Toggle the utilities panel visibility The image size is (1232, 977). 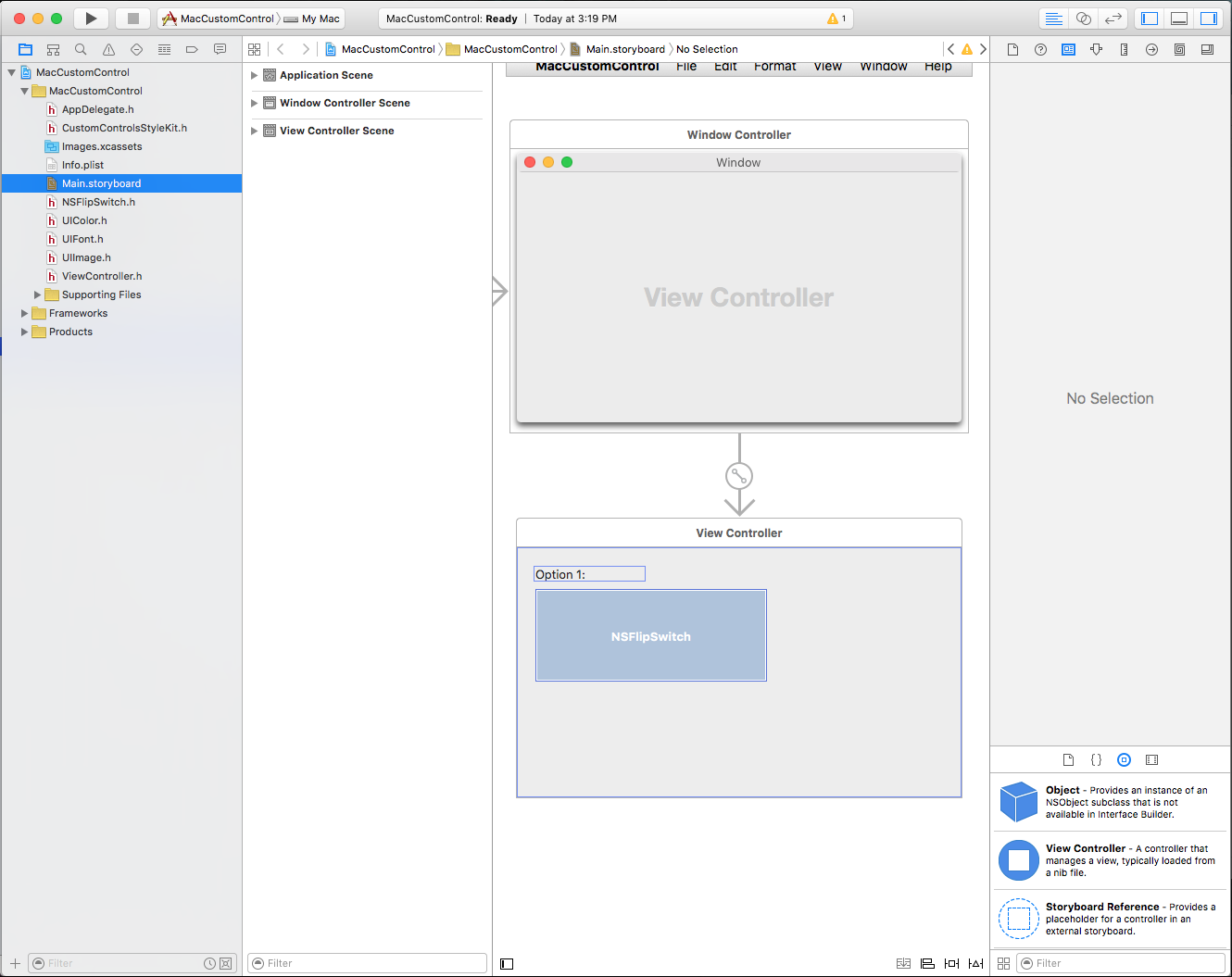tap(1209, 18)
